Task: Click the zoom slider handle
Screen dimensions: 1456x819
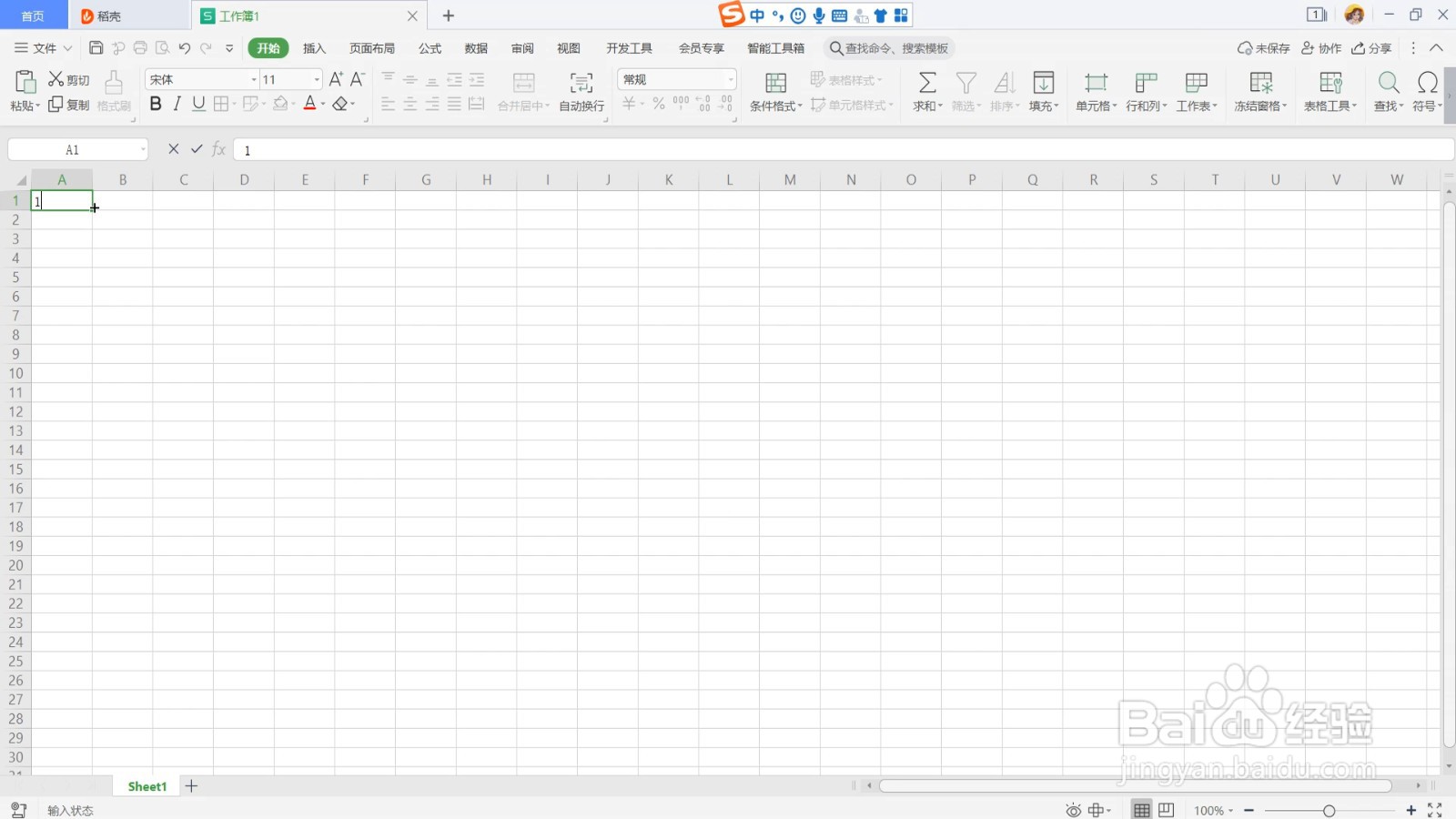Action: click(x=1329, y=811)
